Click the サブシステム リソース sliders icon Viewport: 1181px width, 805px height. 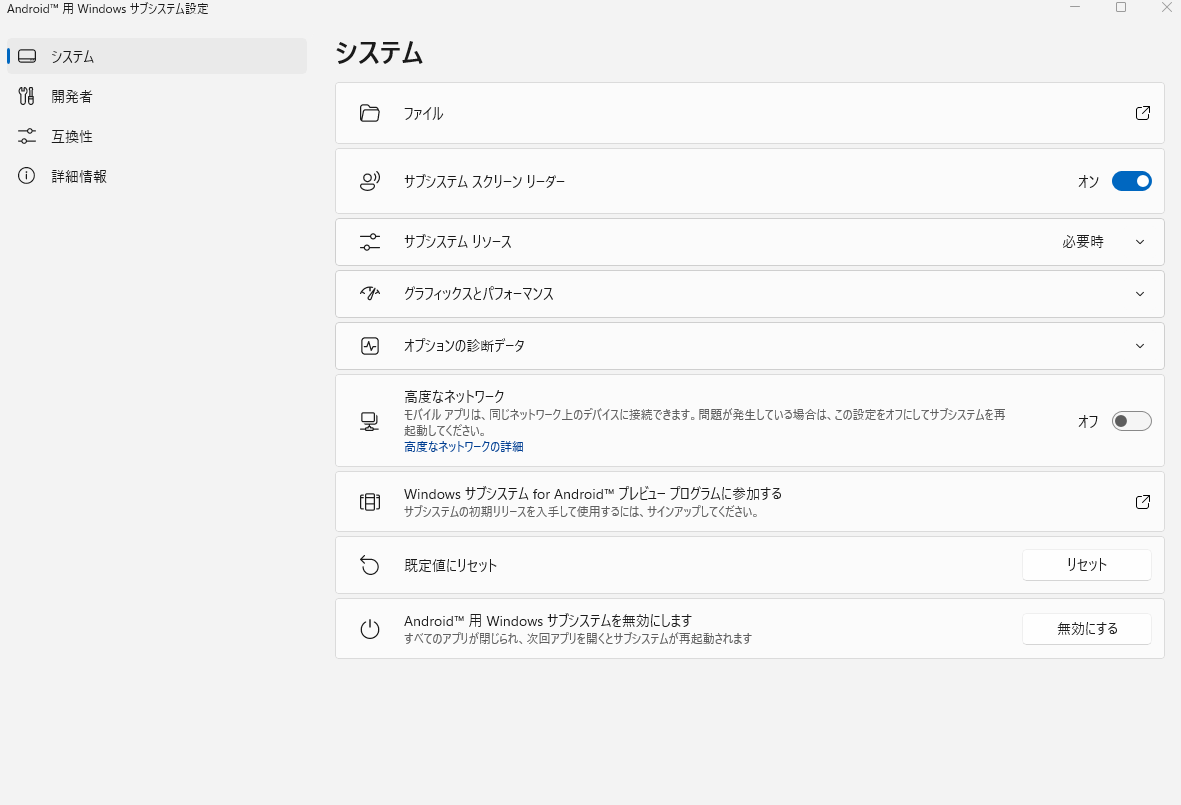coord(370,242)
